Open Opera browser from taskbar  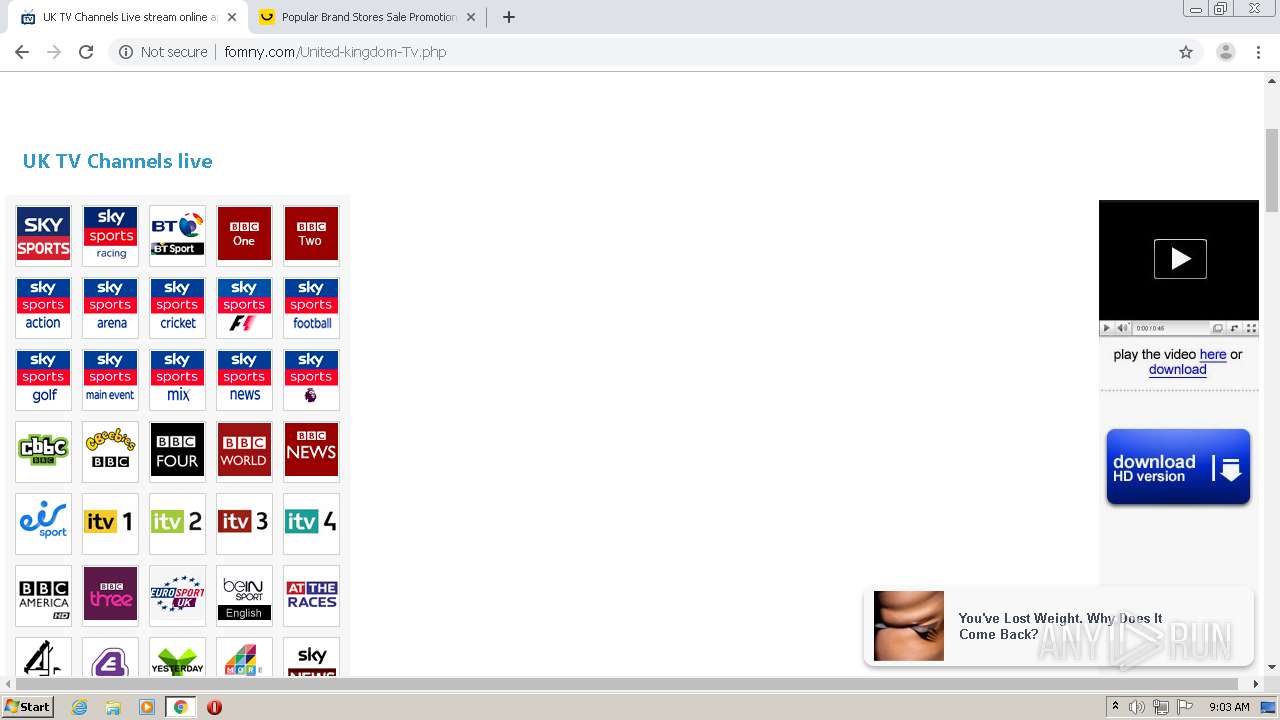pyautogui.click(x=214, y=707)
